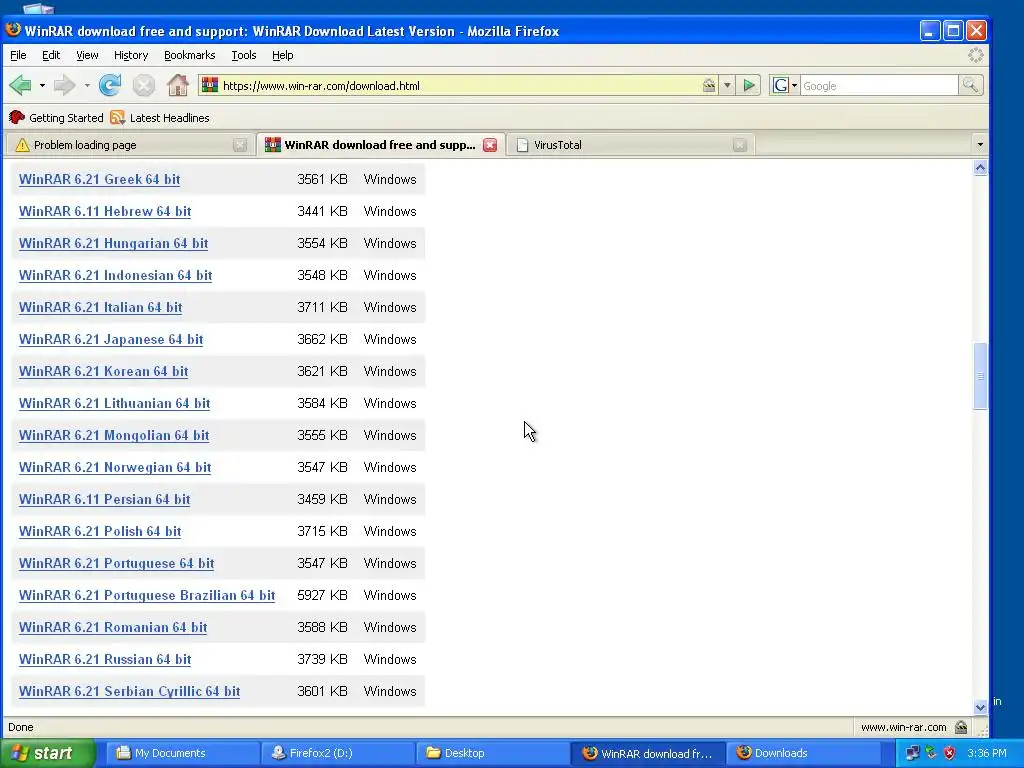1024x768 pixels.
Task: Switch to the VirusTotal tab
Action: tap(630, 145)
